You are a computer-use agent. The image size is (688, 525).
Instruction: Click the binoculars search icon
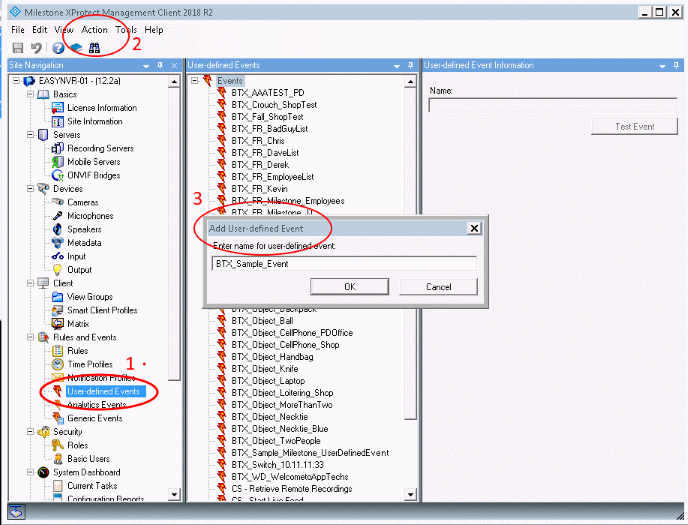tap(94, 48)
